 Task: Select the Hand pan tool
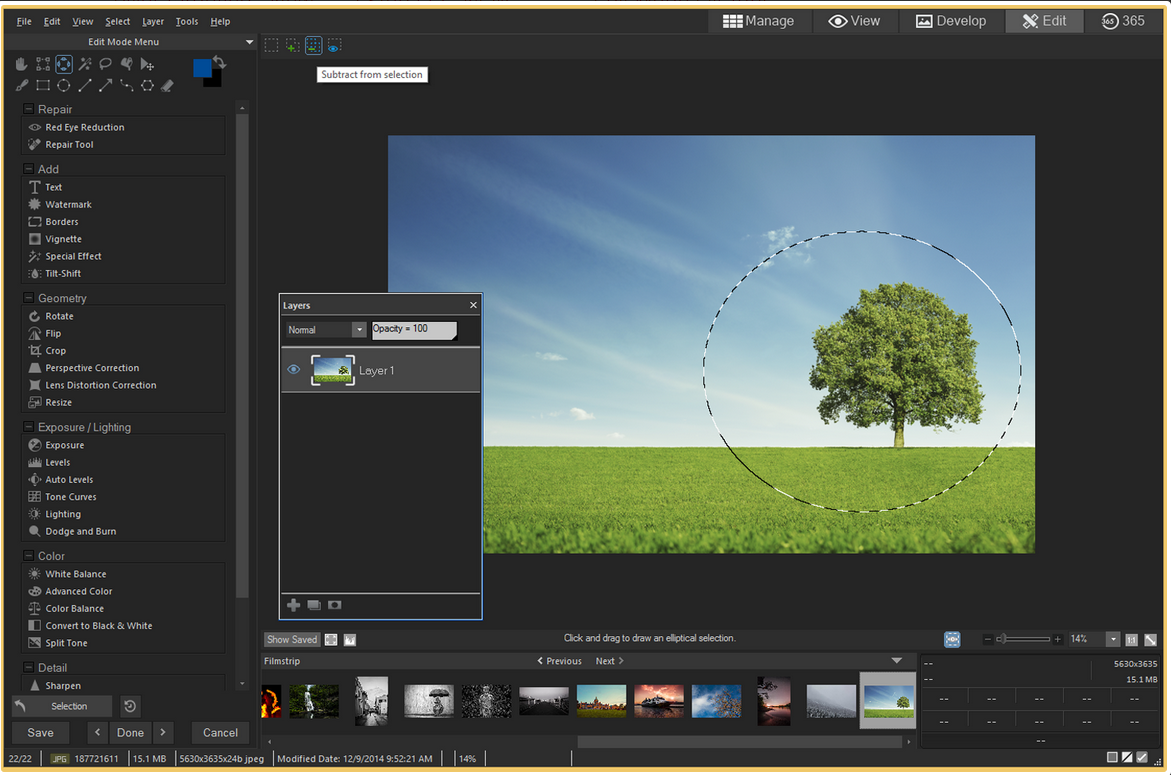pyautogui.click(x=22, y=64)
